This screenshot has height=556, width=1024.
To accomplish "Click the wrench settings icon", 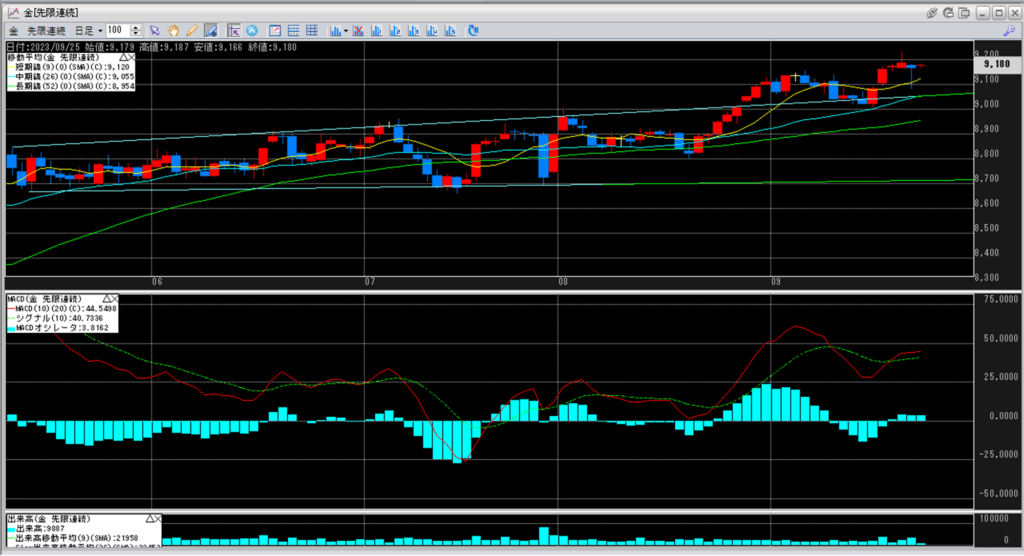I will pyautogui.click(x=1009, y=31).
